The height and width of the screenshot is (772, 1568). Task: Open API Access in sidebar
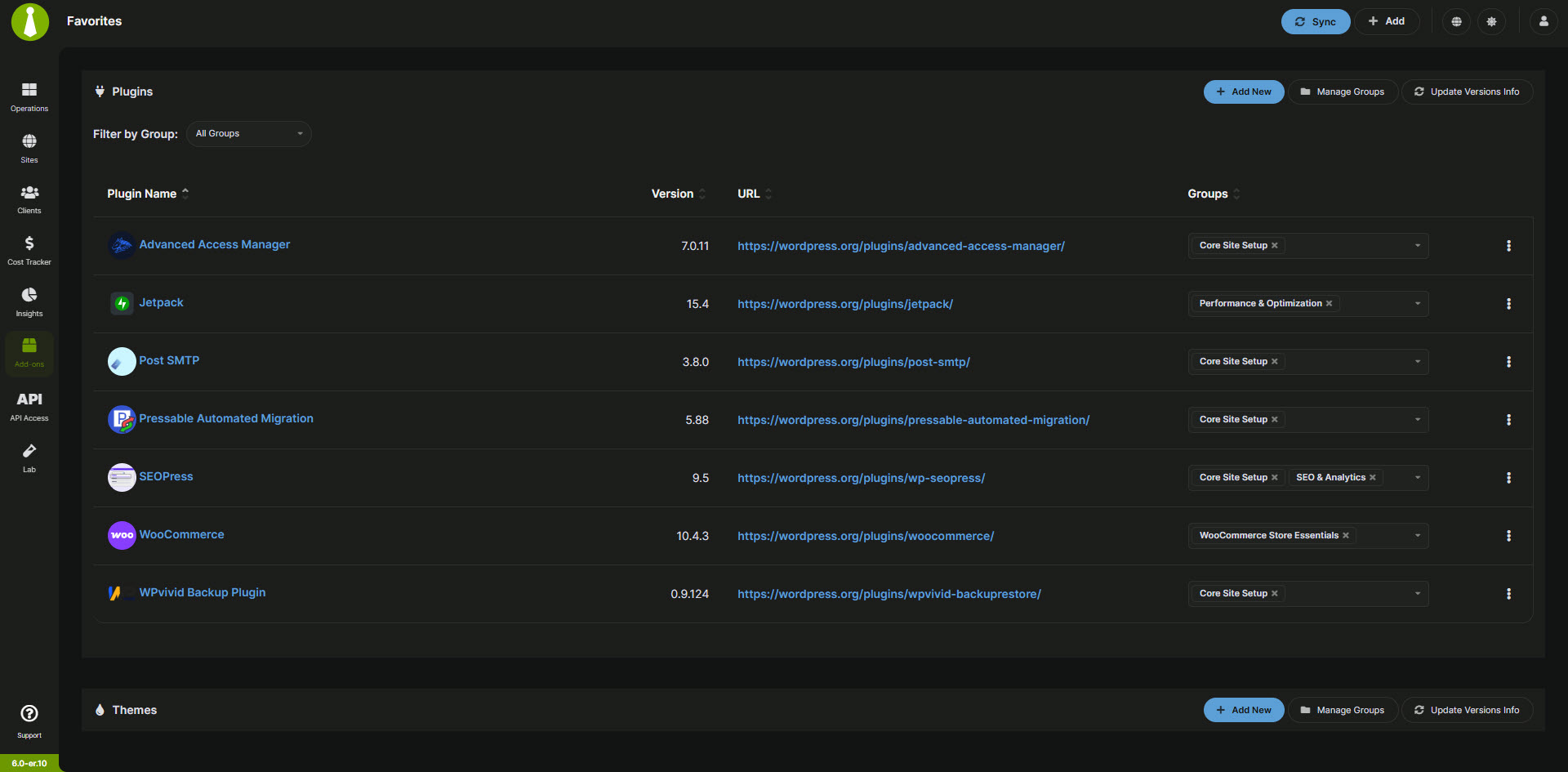click(29, 406)
